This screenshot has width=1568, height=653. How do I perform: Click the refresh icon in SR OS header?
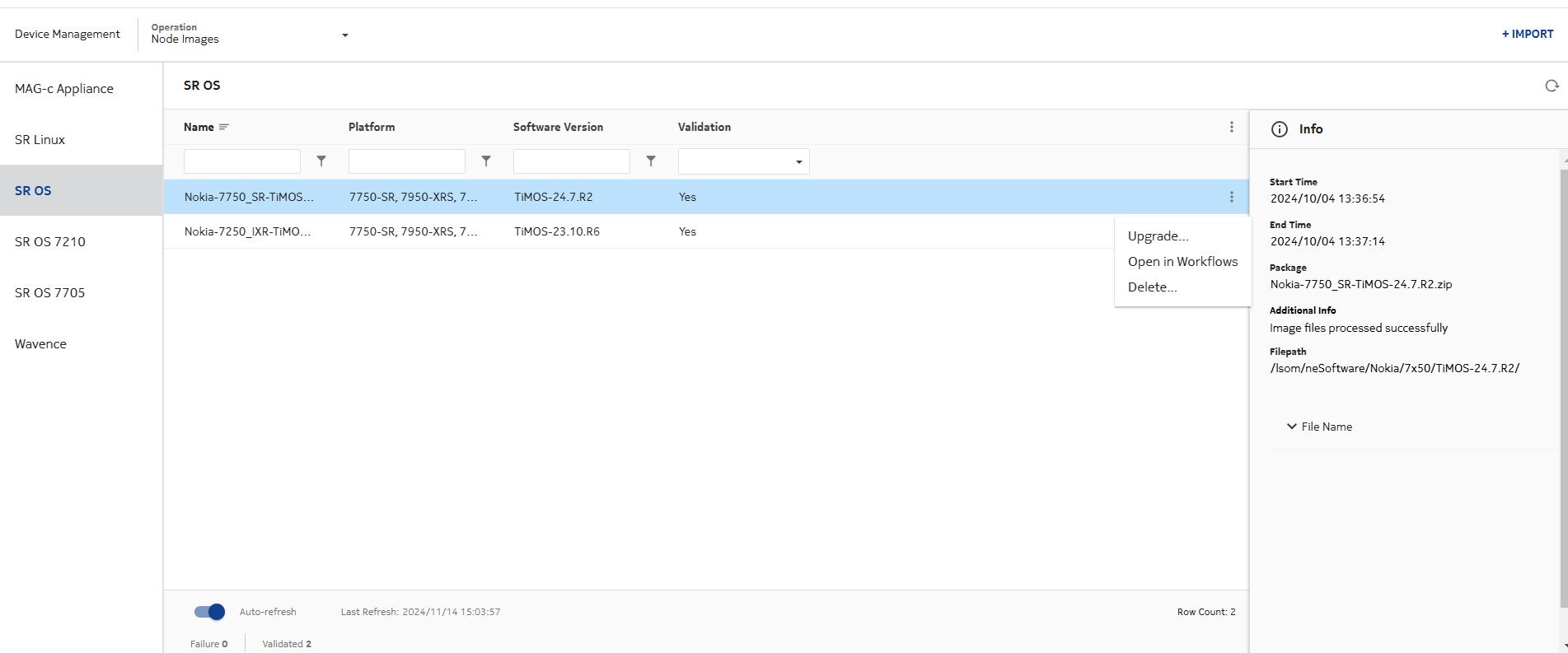pyautogui.click(x=1552, y=86)
